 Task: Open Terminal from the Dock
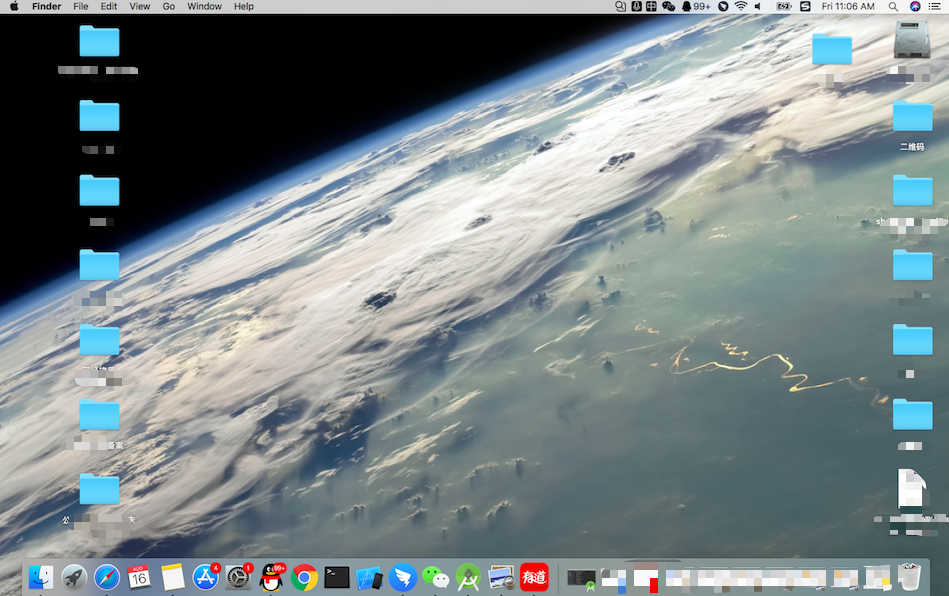click(x=337, y=577)
